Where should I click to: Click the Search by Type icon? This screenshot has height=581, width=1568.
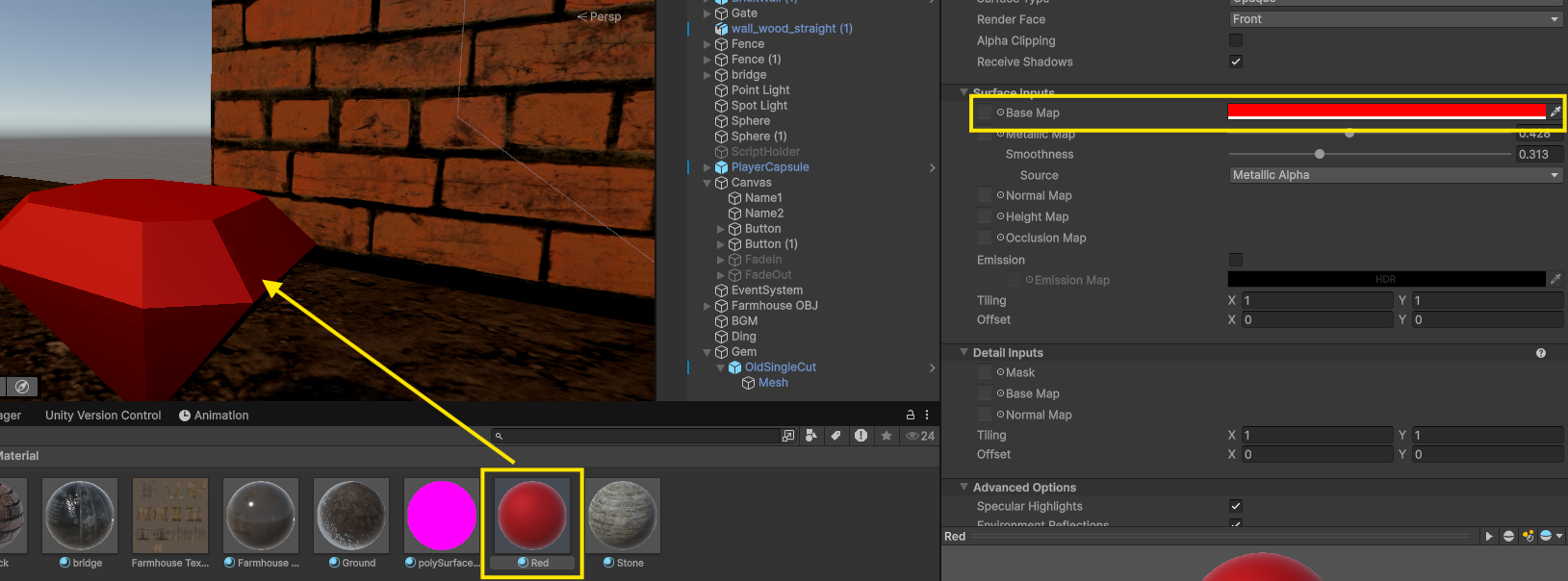click(x=811, y=436)
